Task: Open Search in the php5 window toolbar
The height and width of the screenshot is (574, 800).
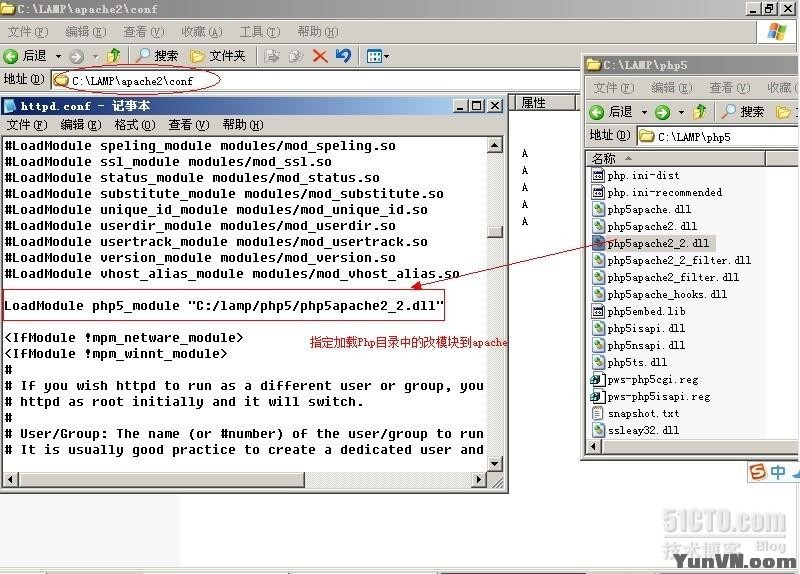Action: pyautogui.click(x=743, y=112)
